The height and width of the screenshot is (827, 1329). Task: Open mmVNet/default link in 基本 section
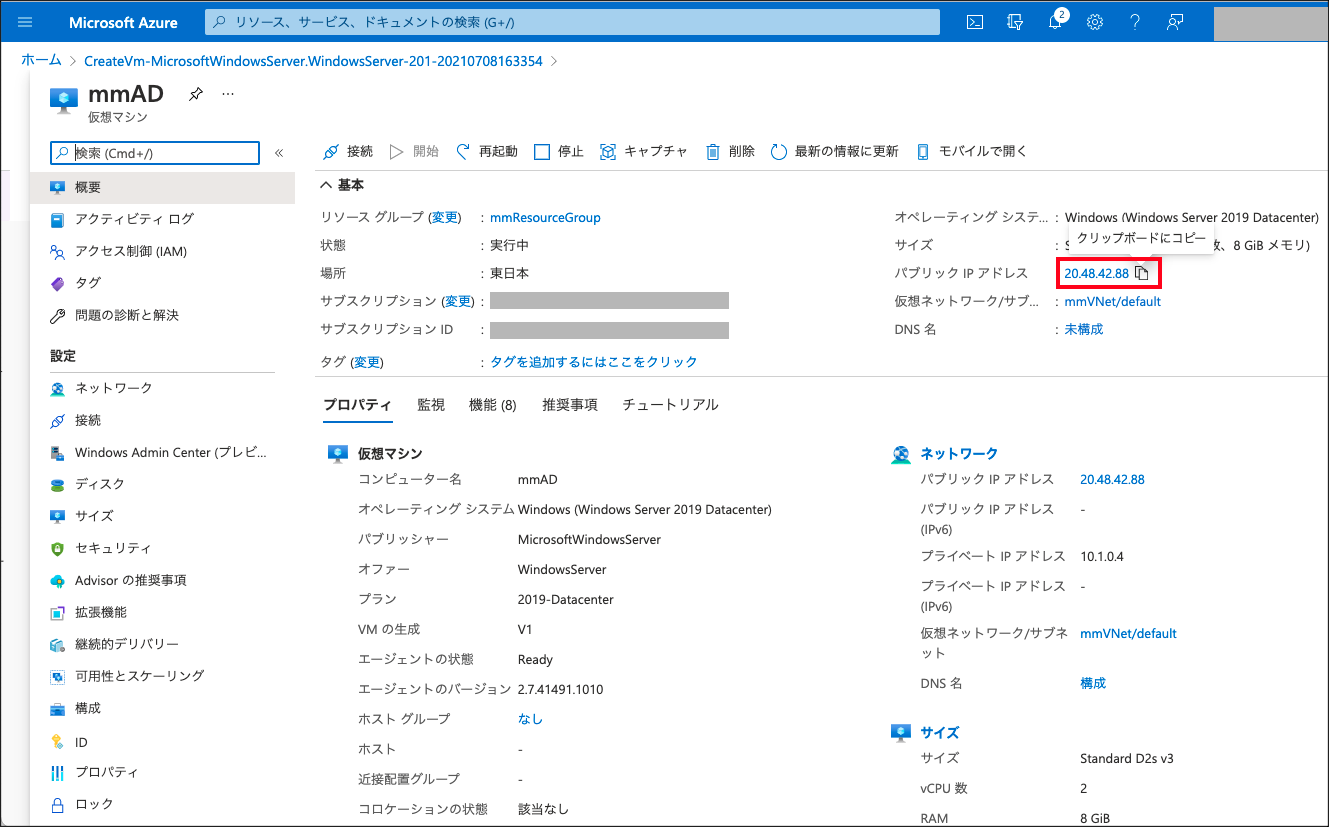1113,301
